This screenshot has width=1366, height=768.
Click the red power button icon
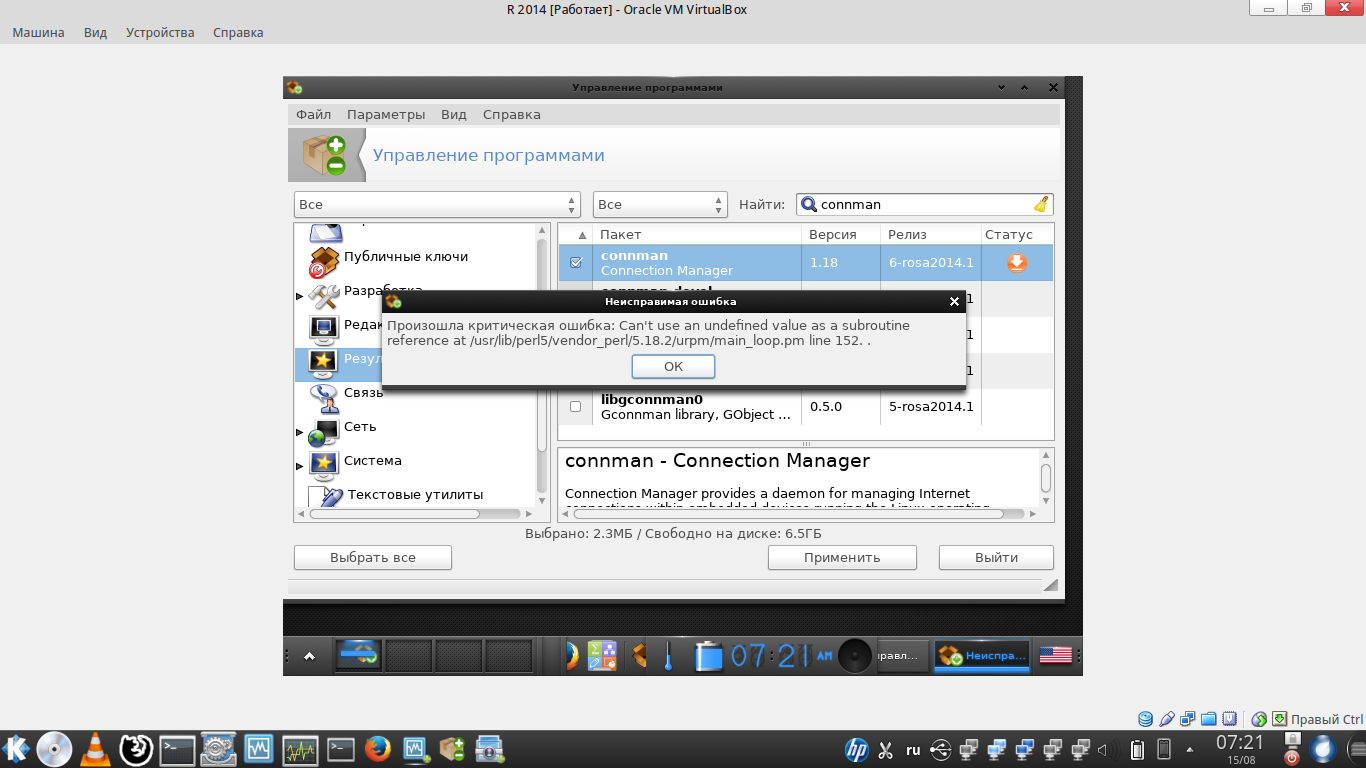coord(1291,757)
